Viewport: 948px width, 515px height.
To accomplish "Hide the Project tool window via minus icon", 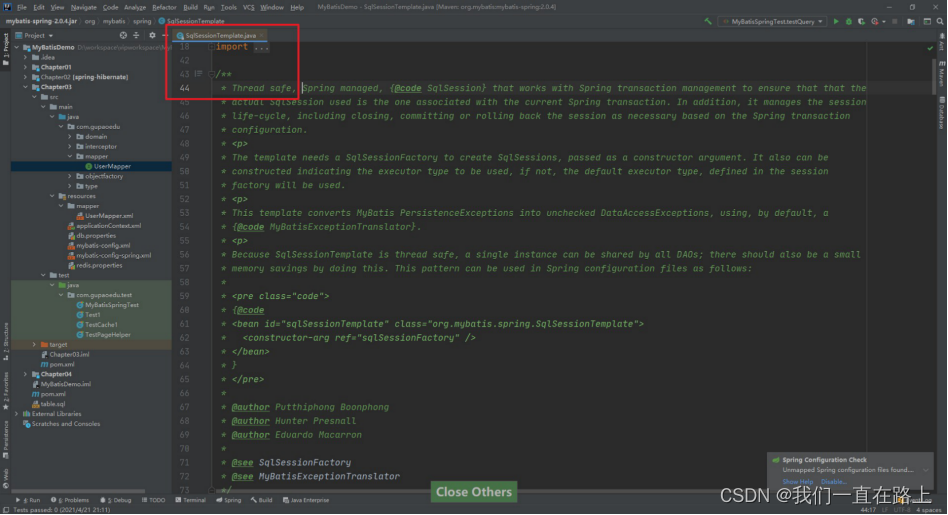I will click(164, 36).
